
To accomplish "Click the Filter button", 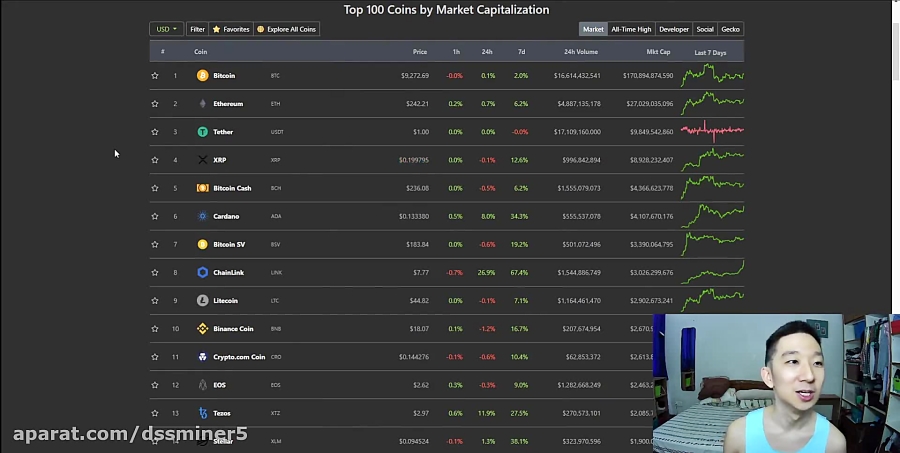I will pos(197,29).
